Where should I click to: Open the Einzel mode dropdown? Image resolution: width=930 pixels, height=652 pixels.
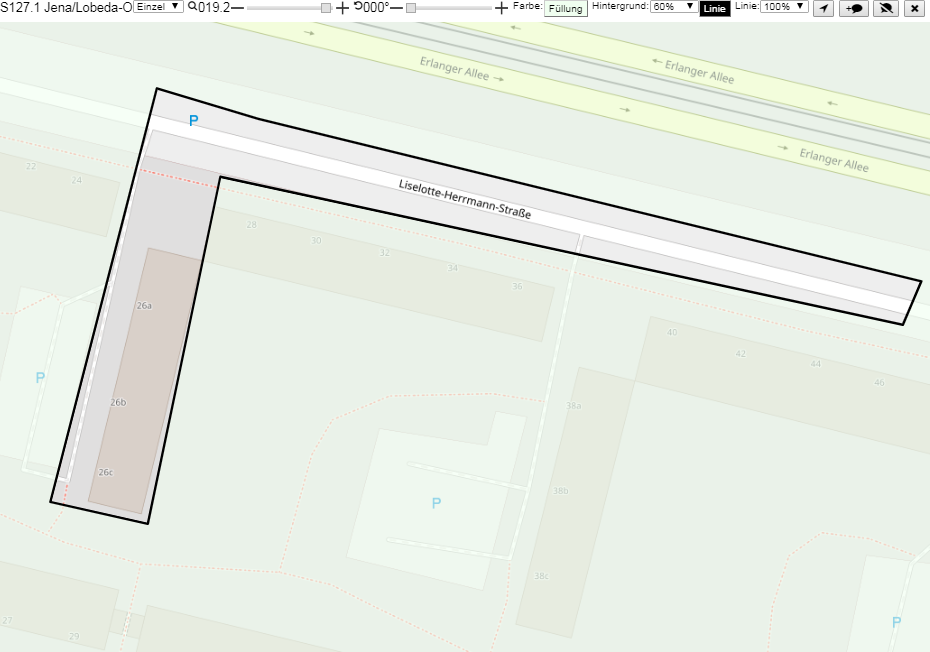(158, 7)
